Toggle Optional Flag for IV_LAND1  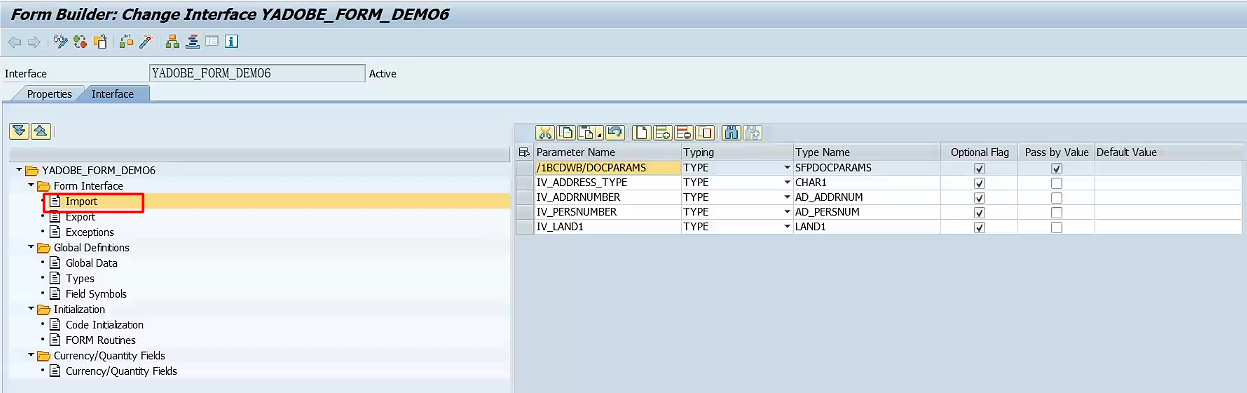click(979, 228)
